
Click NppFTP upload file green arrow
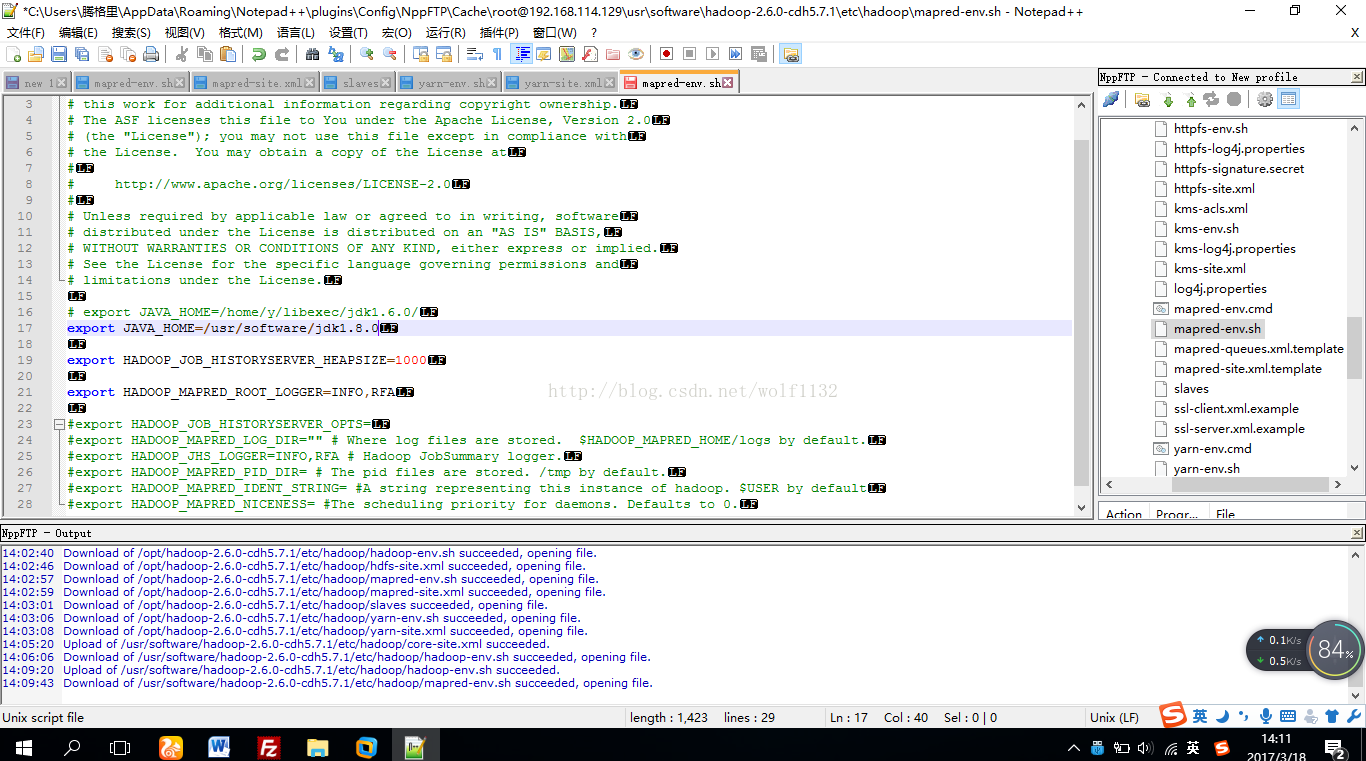[x=1190, y=99]
